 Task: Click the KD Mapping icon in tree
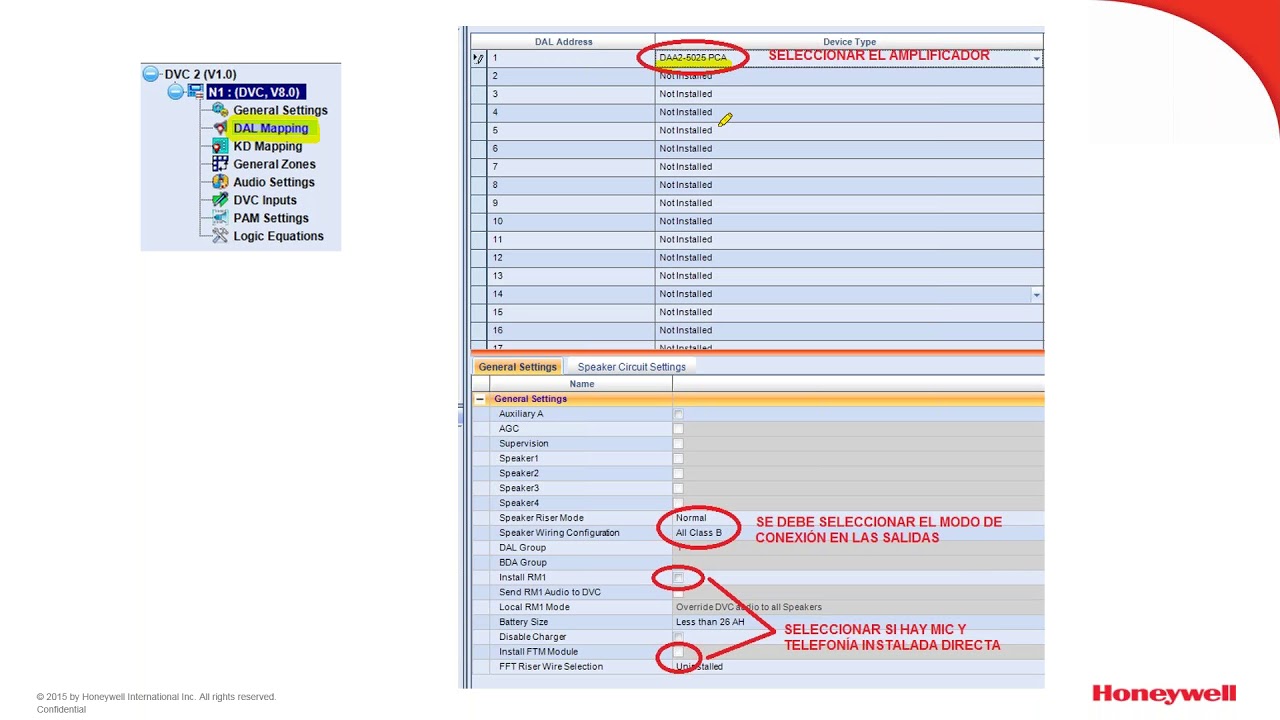pos(220,146)
